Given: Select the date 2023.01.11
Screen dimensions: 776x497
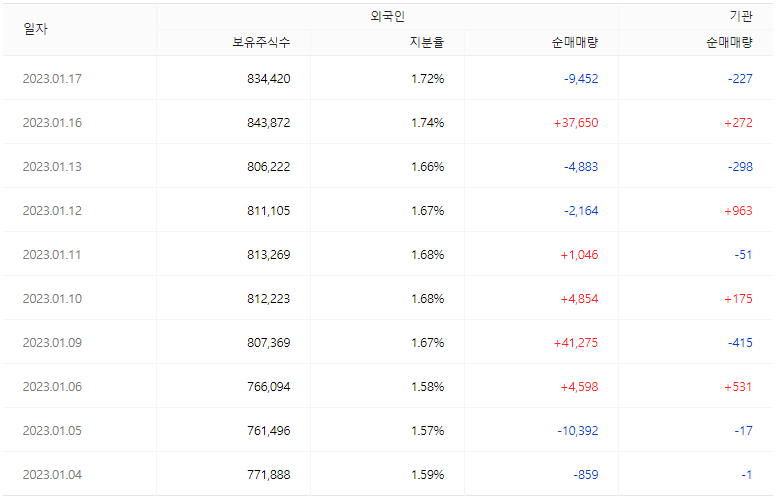Looking at the screenshot, I should click(52, 255).
